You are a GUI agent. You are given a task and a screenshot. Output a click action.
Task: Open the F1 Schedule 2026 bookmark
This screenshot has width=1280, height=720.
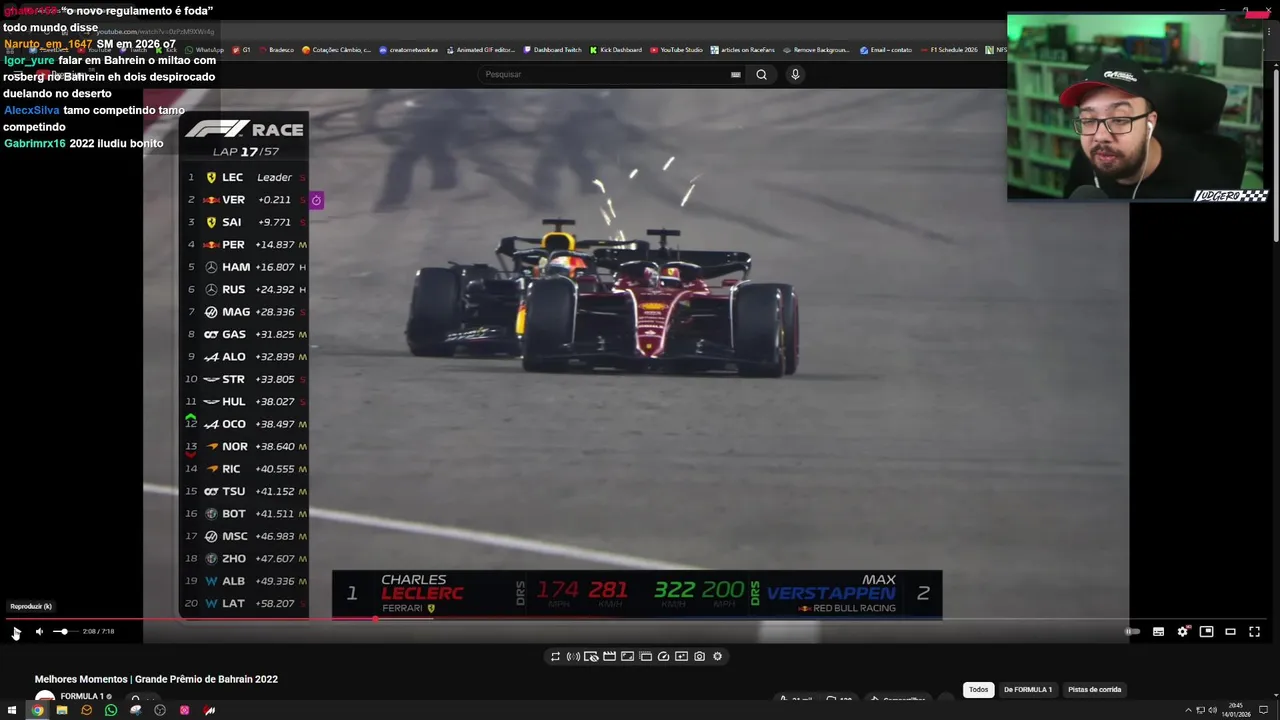tap(949, 50)
